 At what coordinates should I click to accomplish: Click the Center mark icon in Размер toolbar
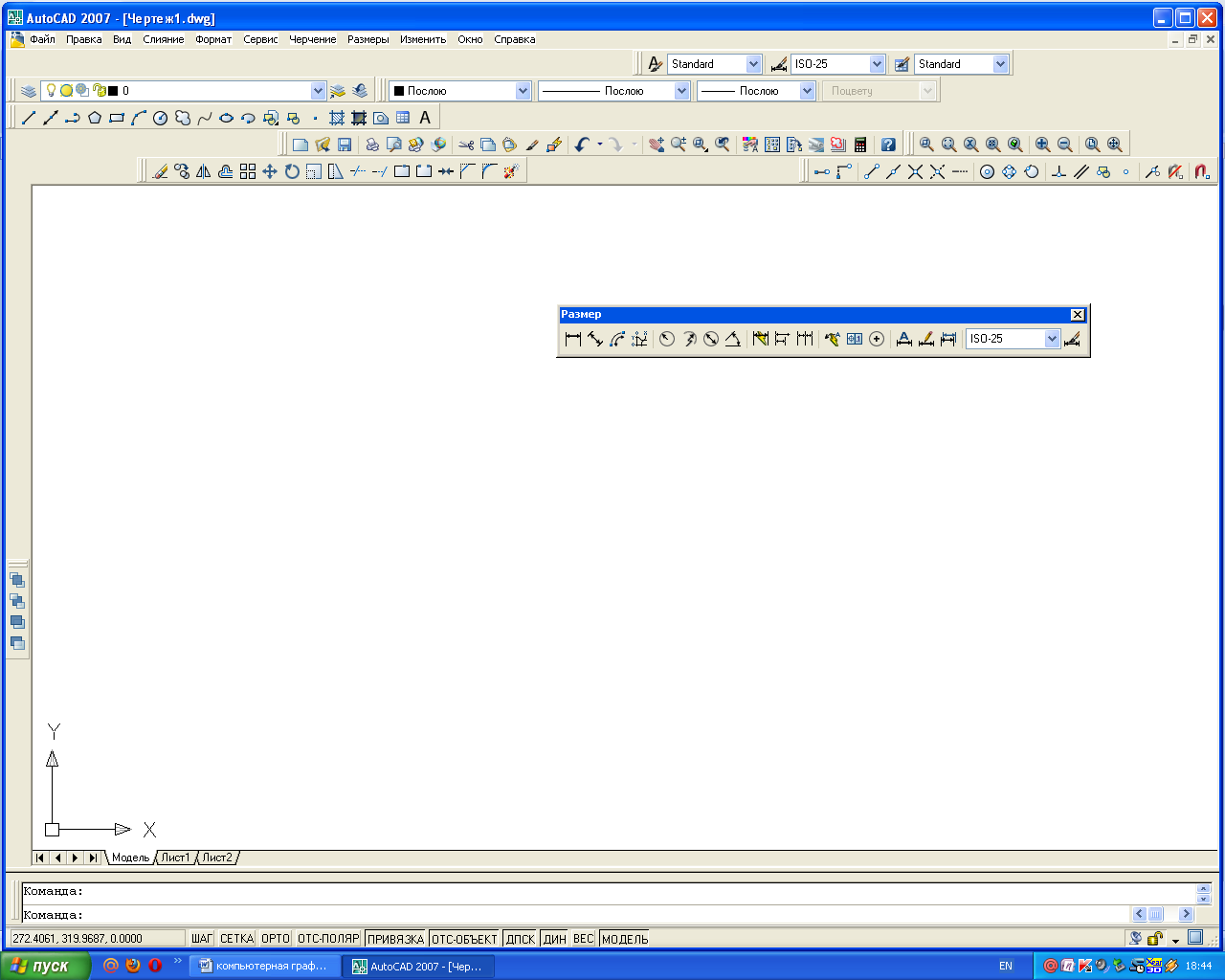click(x=877, y=339)
